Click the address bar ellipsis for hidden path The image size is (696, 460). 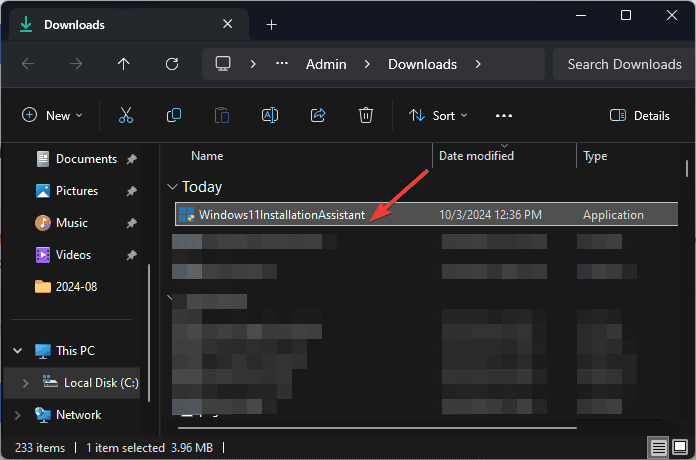click(x=282, y=63)
